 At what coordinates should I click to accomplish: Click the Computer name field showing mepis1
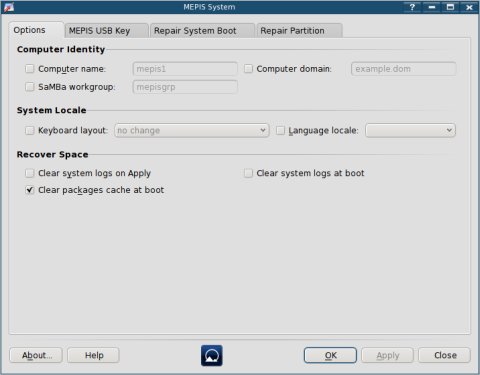pyautogui.click(x=185, y=69)
